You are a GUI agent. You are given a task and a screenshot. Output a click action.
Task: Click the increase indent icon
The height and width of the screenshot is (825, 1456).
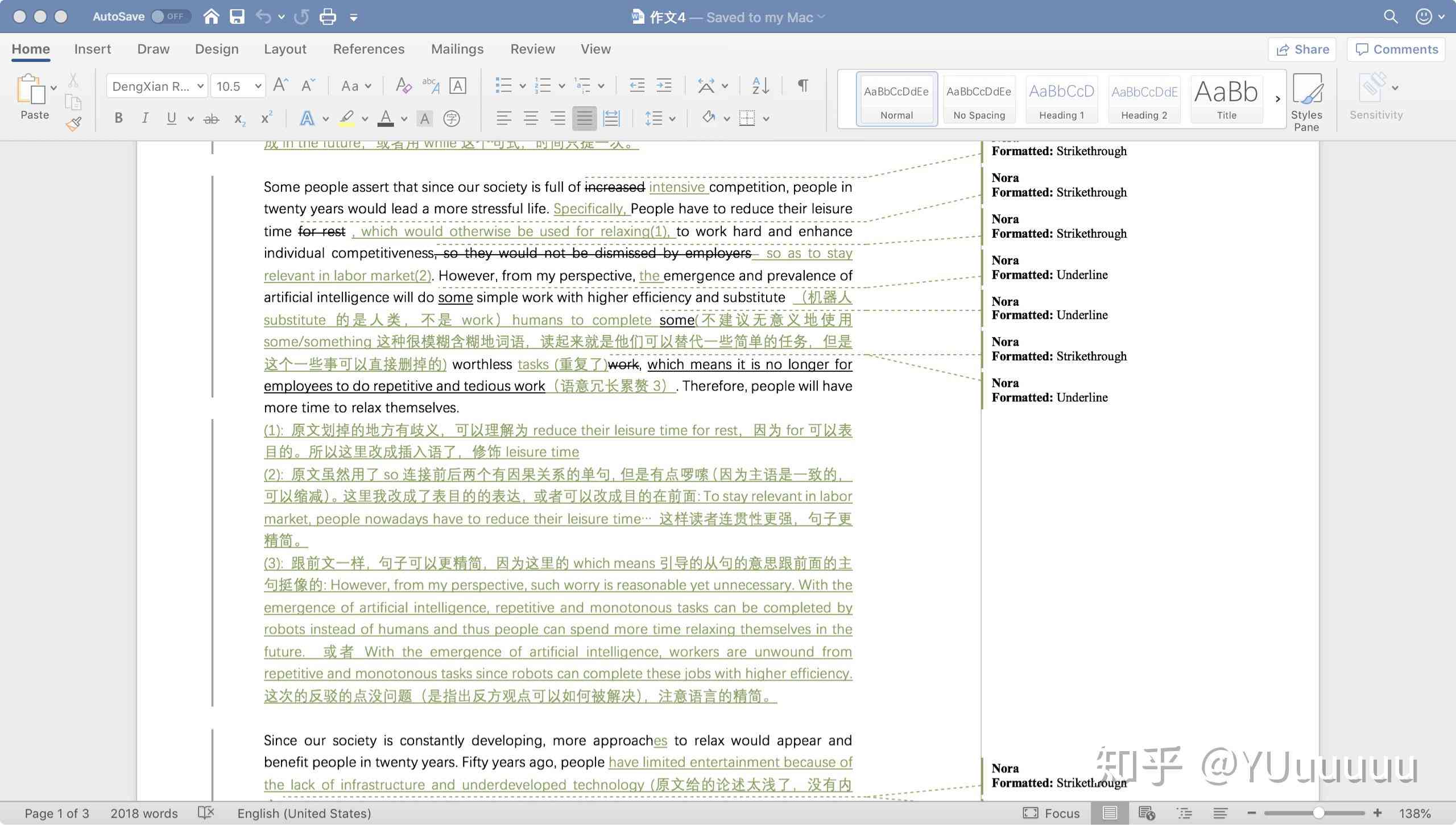(x=663, y=85)
